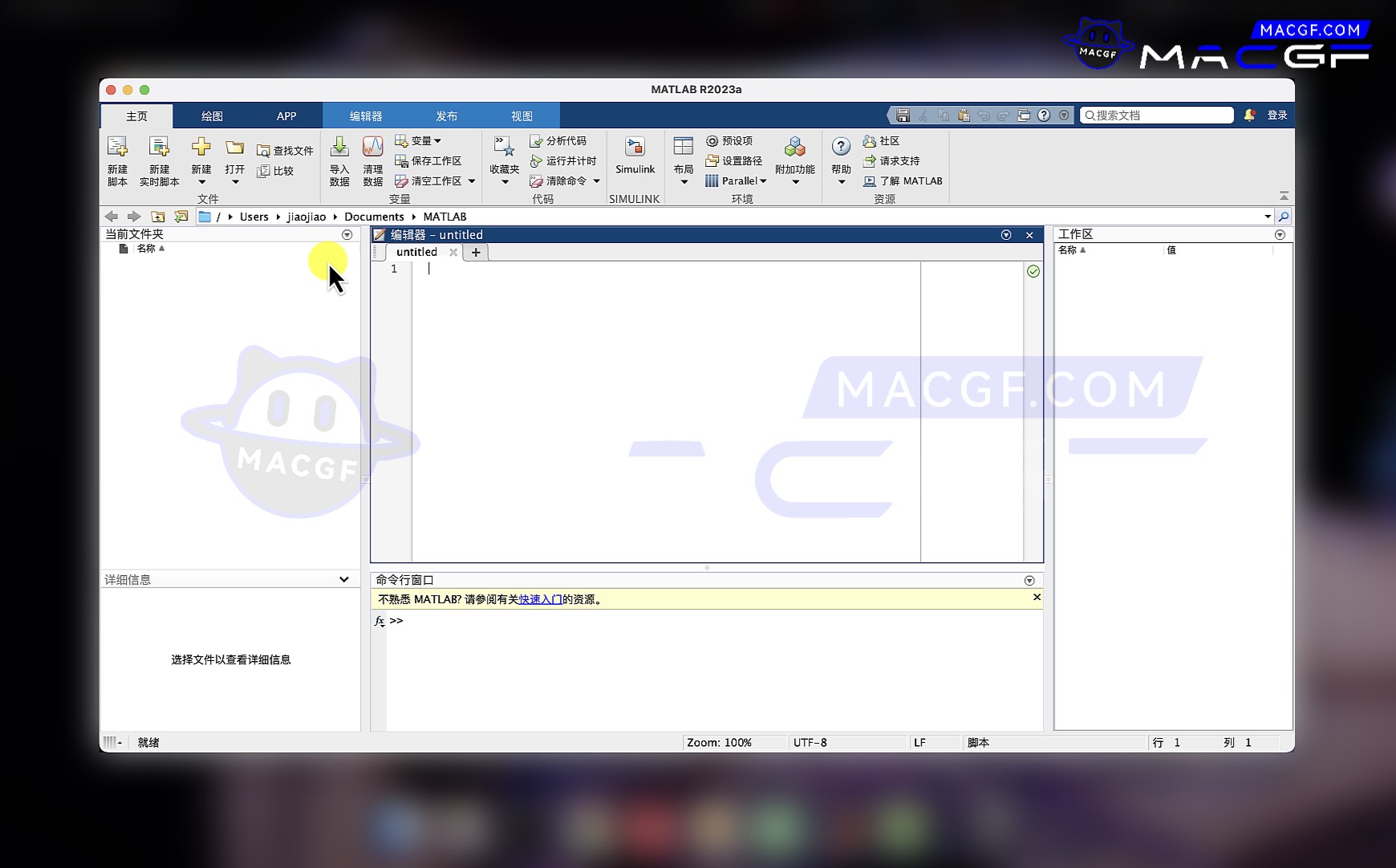Expand the Details (详细信息) panel chevron

344,579
